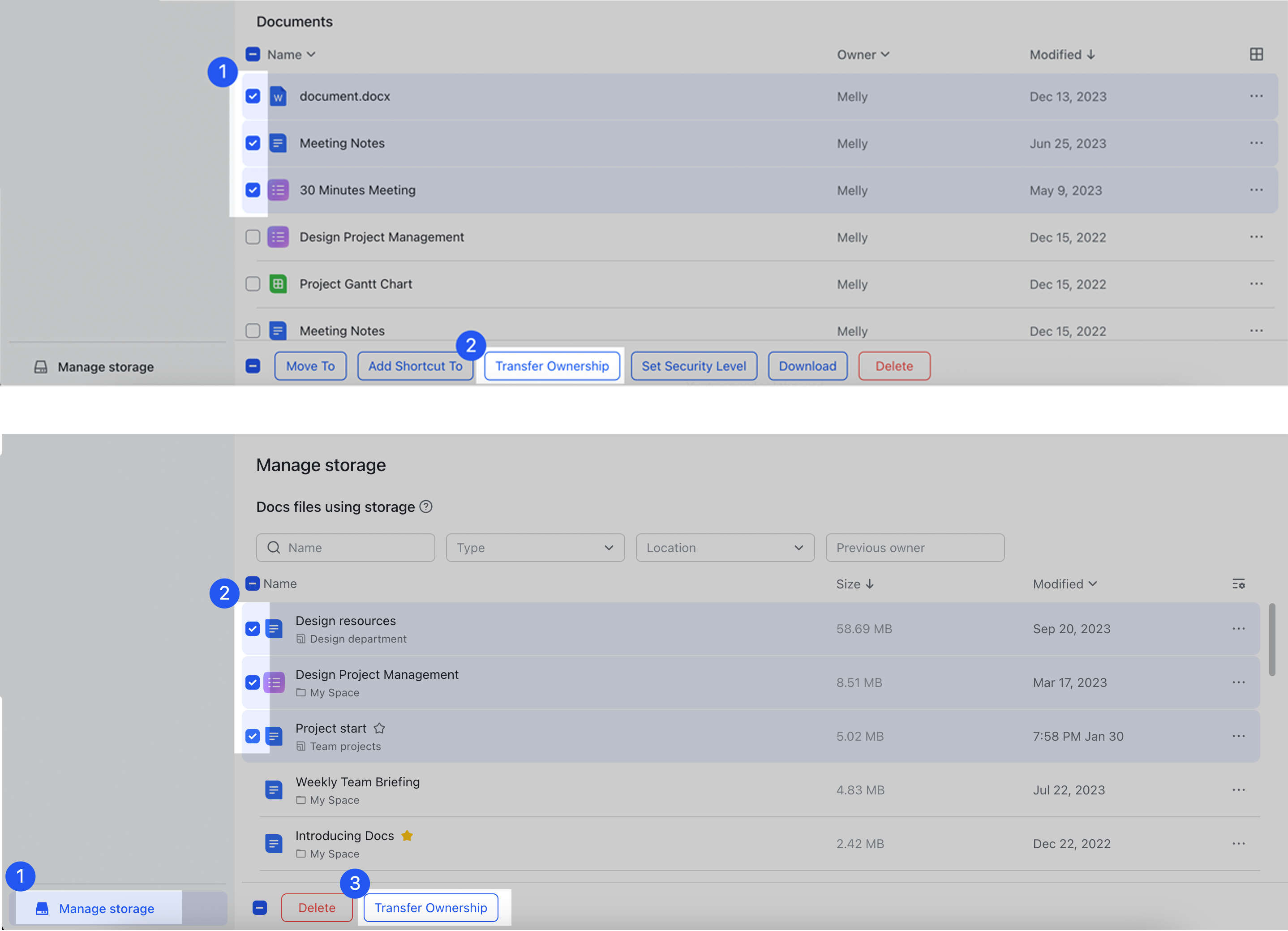Click the Transfer Ownership button
Image resolution: width=1288 pixels, height=931 pixels.
click(551, 366)
